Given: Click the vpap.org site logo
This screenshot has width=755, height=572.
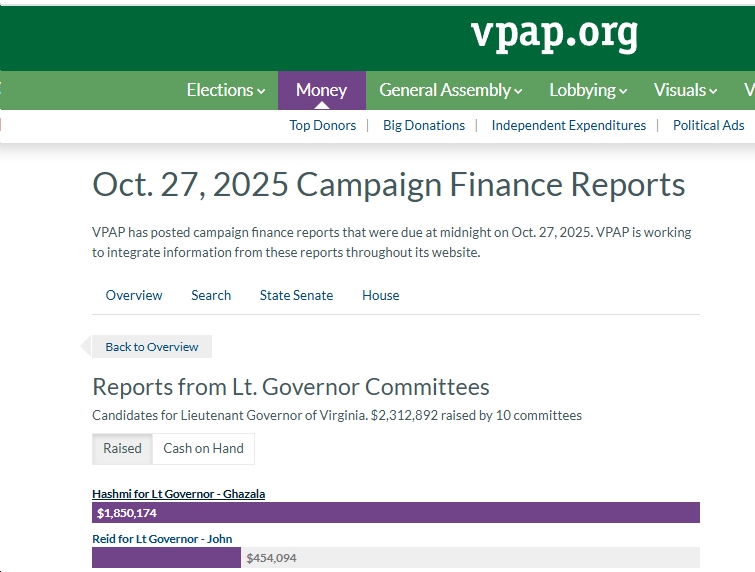Looking at the screenshot, I should point(554,35).
